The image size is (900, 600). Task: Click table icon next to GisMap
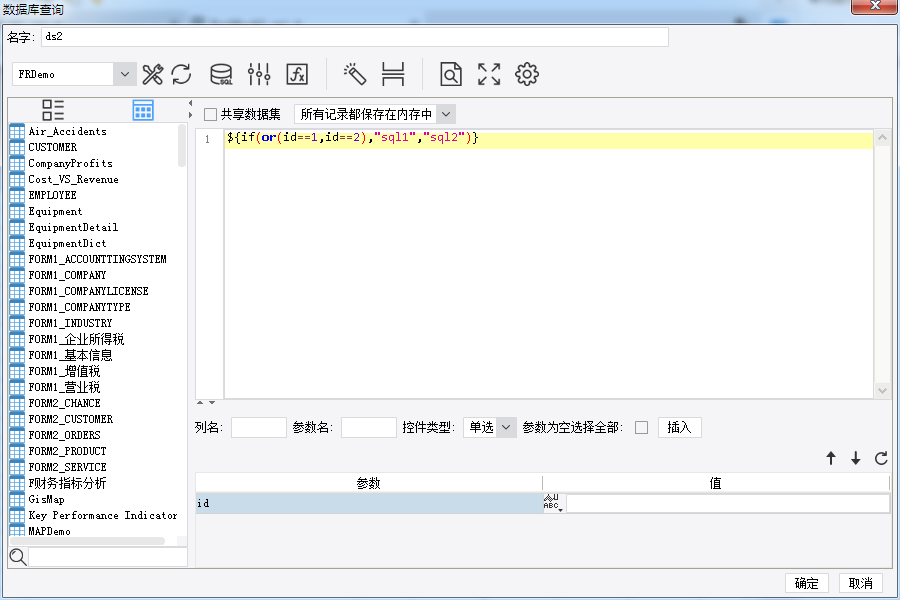tap(17, 500)
